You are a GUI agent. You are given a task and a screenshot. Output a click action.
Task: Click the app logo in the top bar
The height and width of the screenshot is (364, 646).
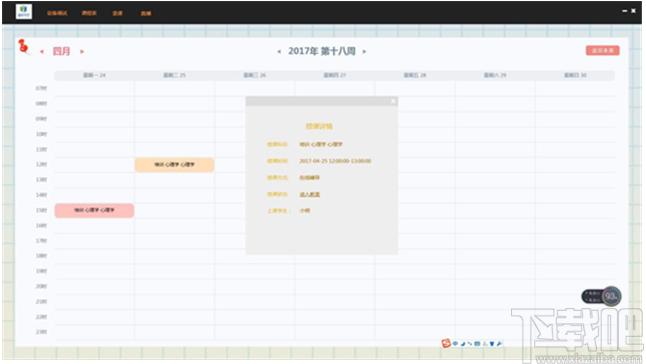tap(24, 12)
